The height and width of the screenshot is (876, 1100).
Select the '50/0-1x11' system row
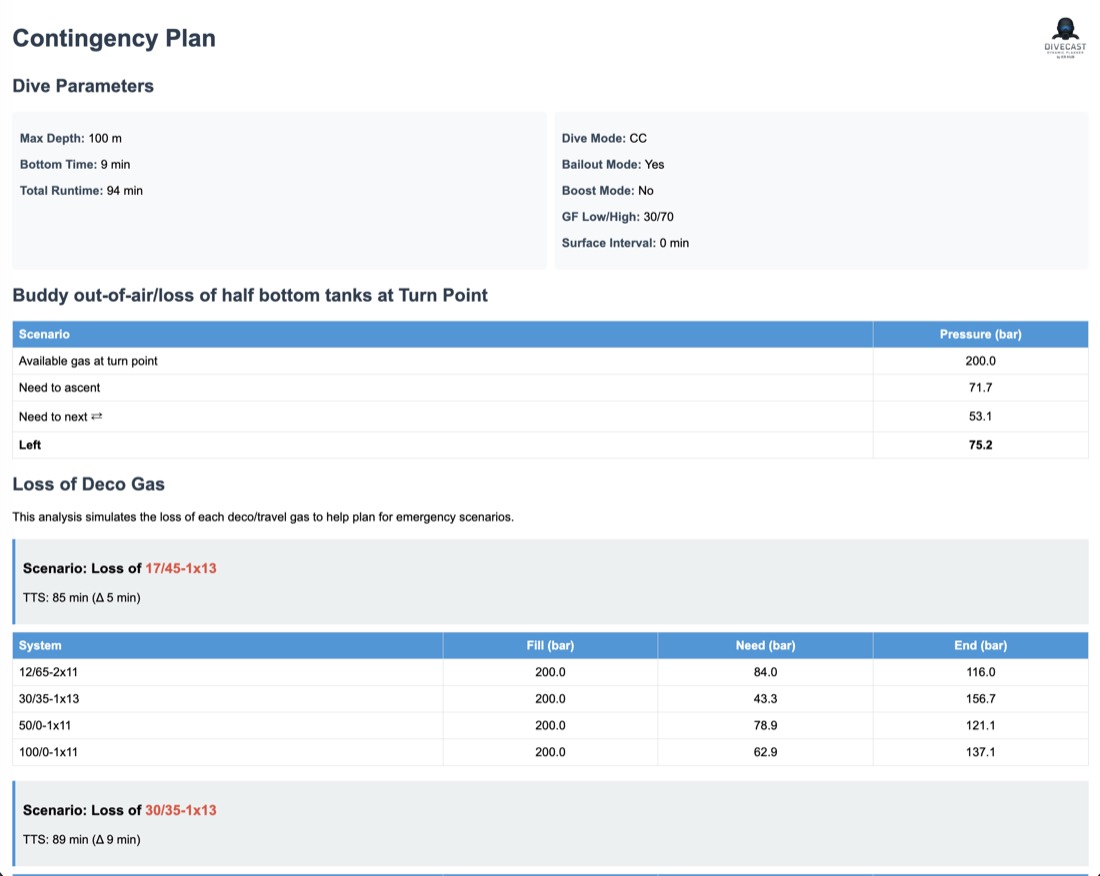pyautogui.click(x=550, y=726)
